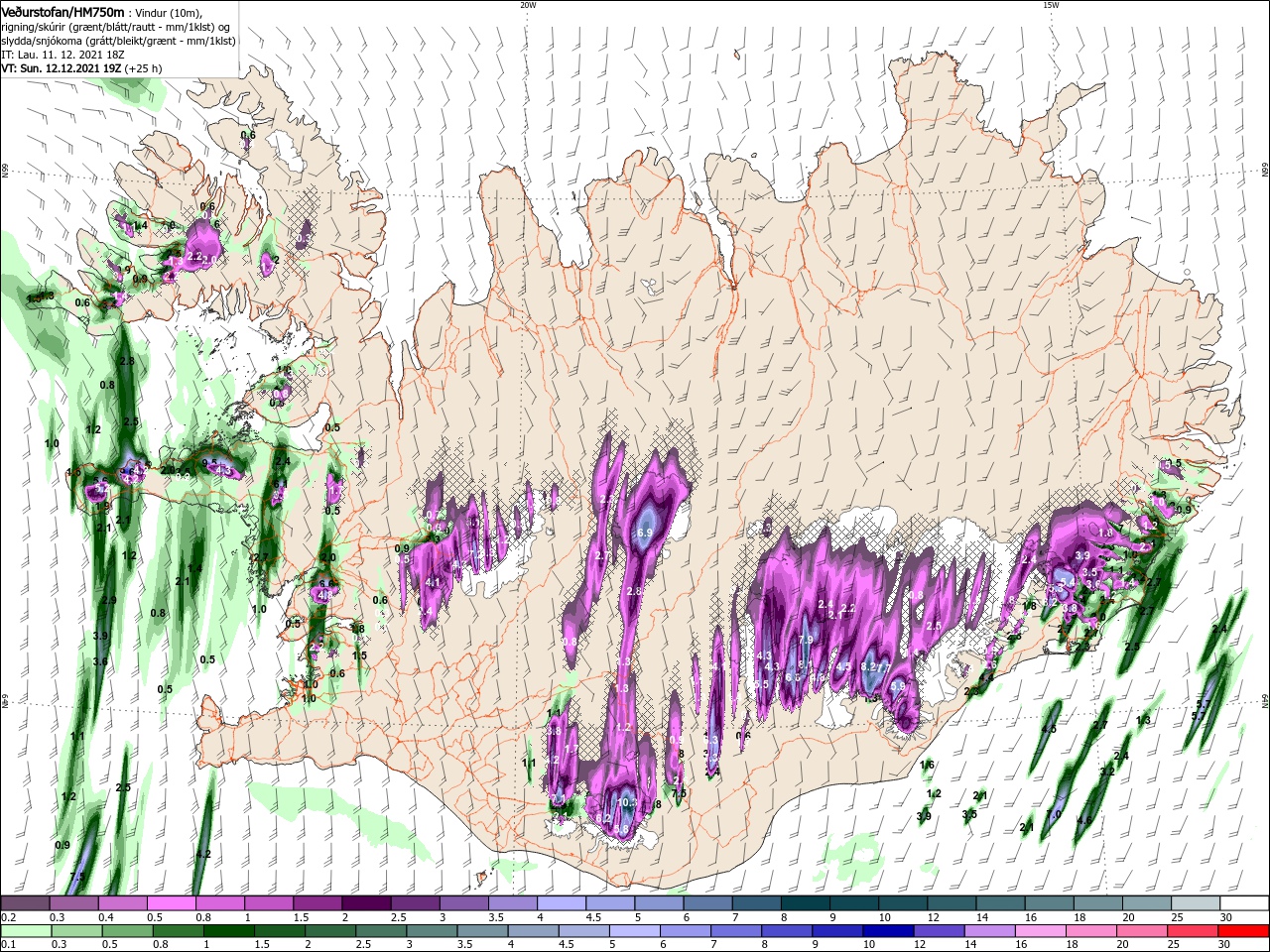
Task: Click the 6.9 snowfall value on the map
Action: pos(644,533)
